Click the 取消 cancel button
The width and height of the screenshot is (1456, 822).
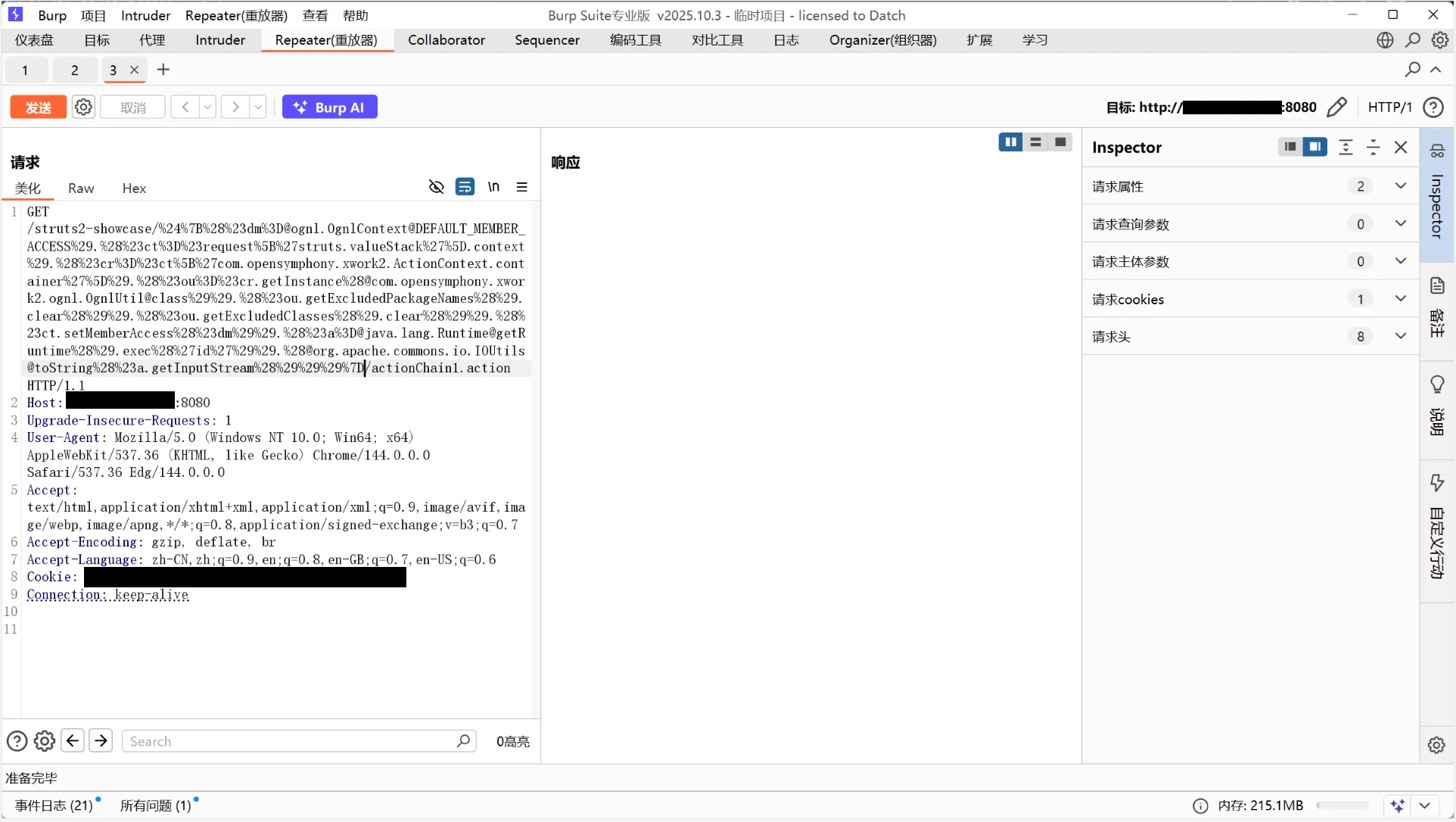click(x=133, y=107)
